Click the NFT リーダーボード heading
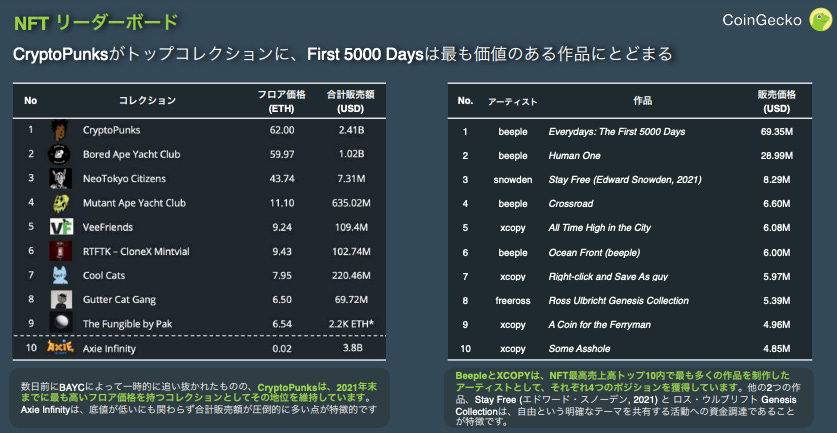The image size is (837, 433). click(x=95, y=23)
